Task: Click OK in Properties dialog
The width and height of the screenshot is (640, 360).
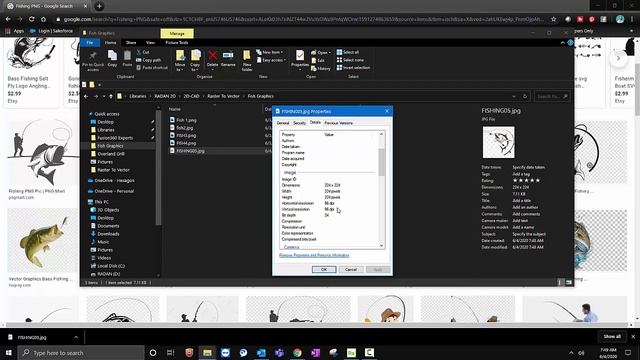Action: [324, 269]
